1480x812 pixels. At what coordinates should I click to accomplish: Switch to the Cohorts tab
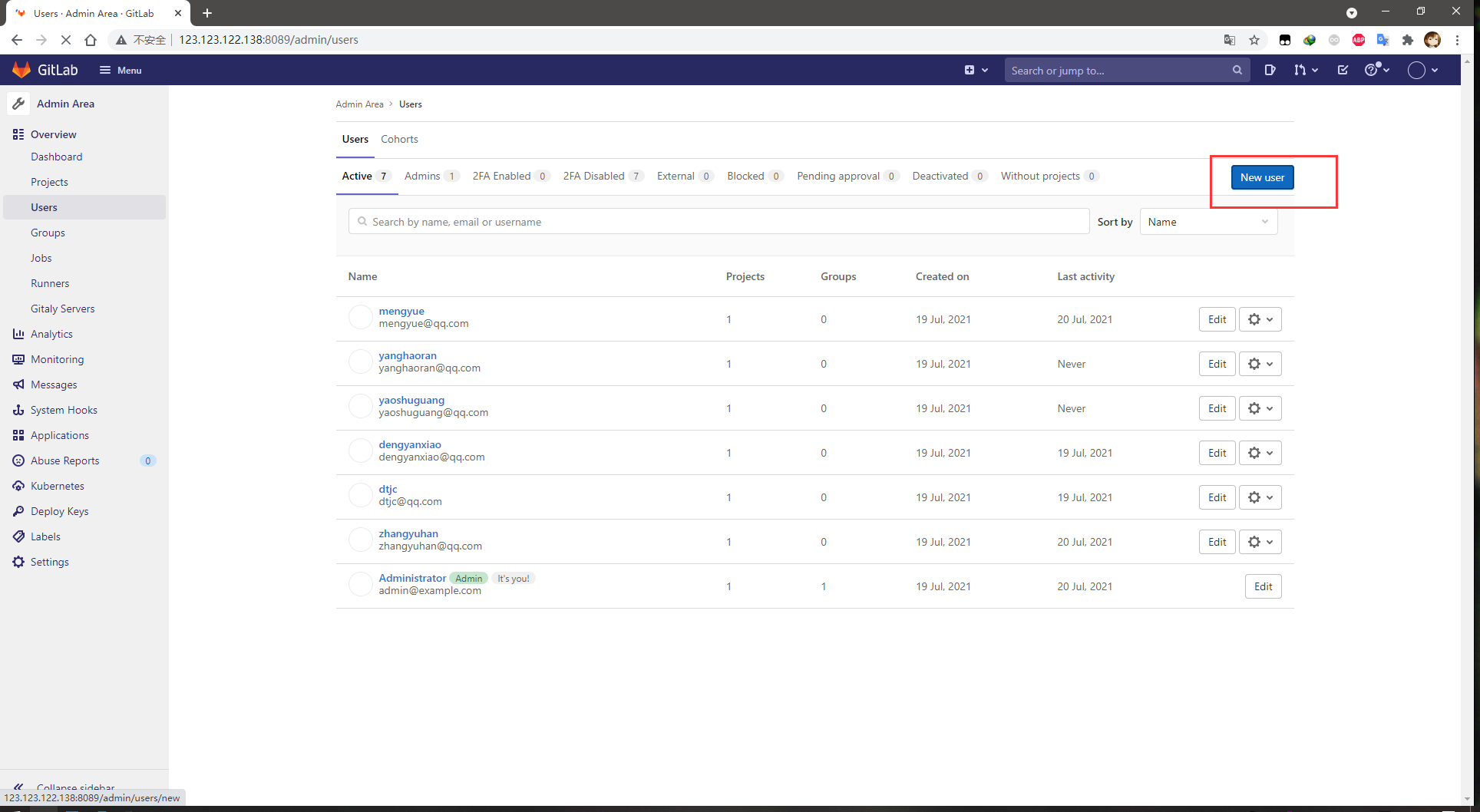point(399,139)
